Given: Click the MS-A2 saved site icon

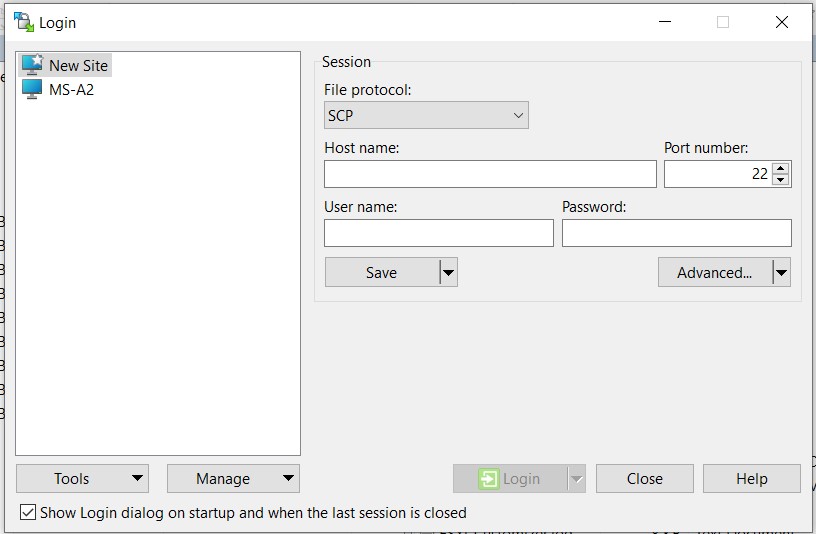Looking at the screenshot, I should [x=32, y=90].
